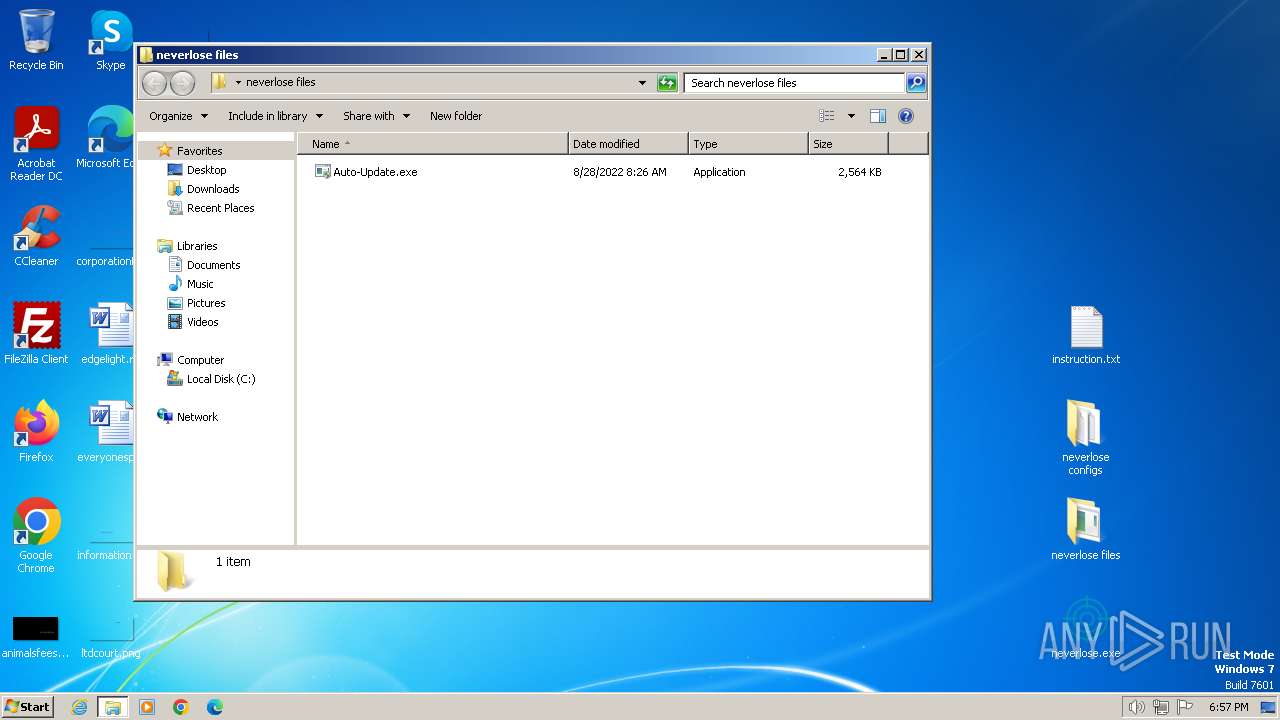1280x720 pixels.
Task: Open Skype desktop shortcut
Action: pos(111,40)
